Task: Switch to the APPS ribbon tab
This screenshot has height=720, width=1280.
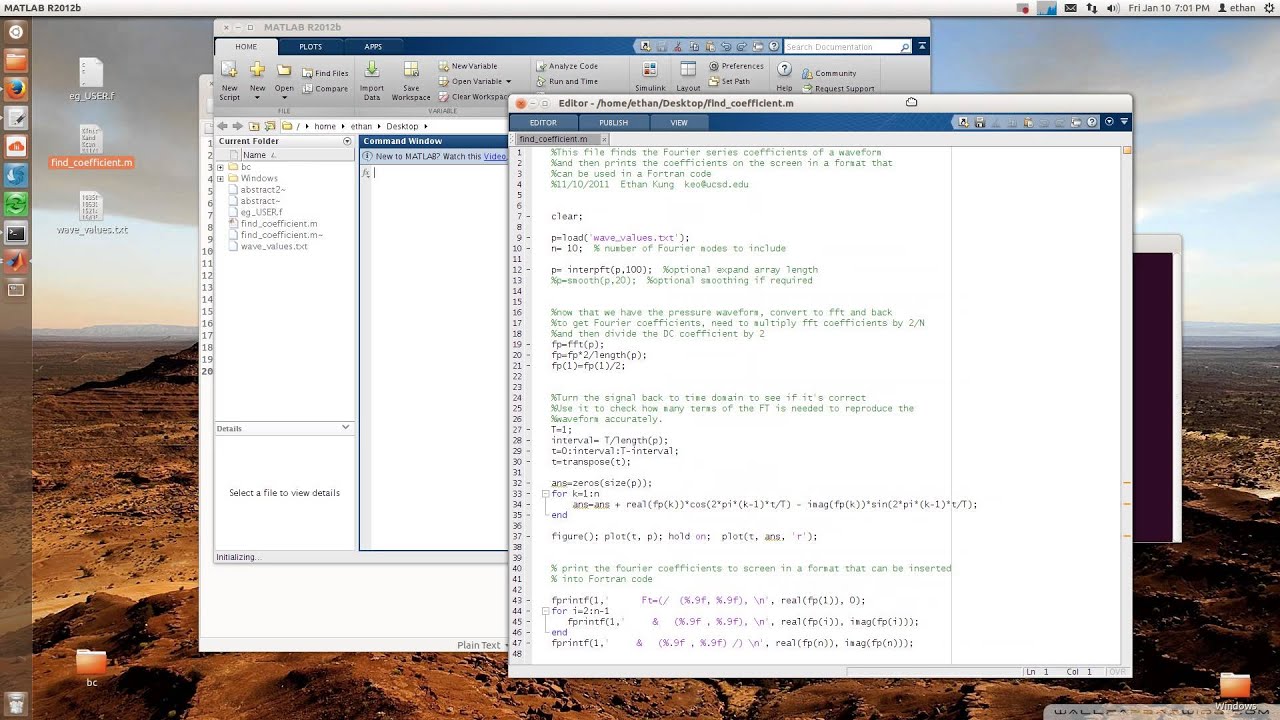Action: point(373,46)
